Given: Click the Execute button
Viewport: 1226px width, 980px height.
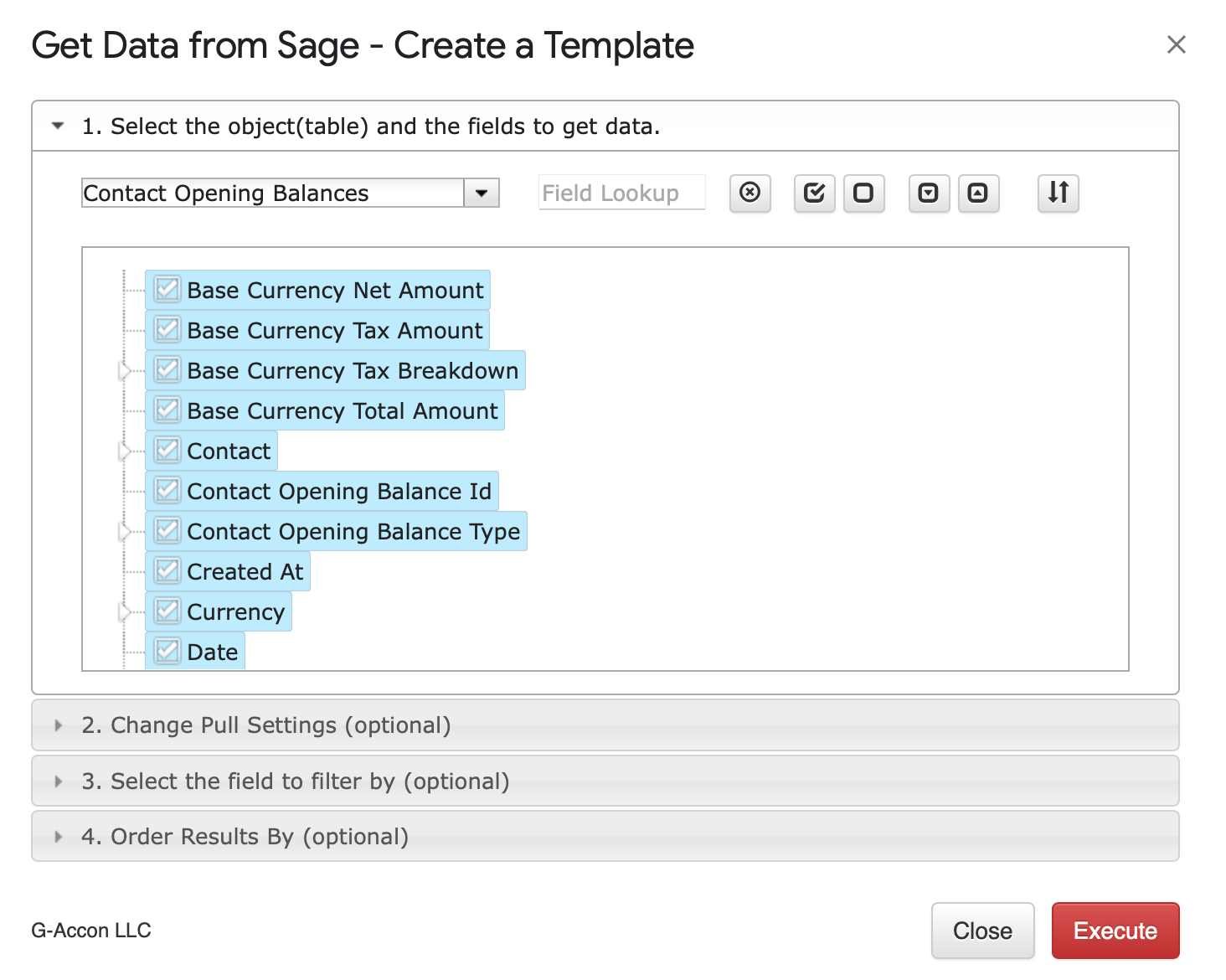Looking at the screenshot, I should (1115, 931).
